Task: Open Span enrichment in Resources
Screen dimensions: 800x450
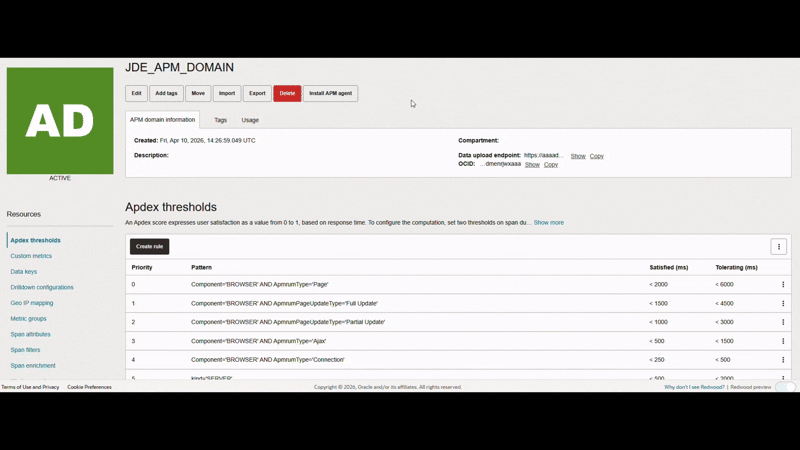Action: click(x=33, y=366)
